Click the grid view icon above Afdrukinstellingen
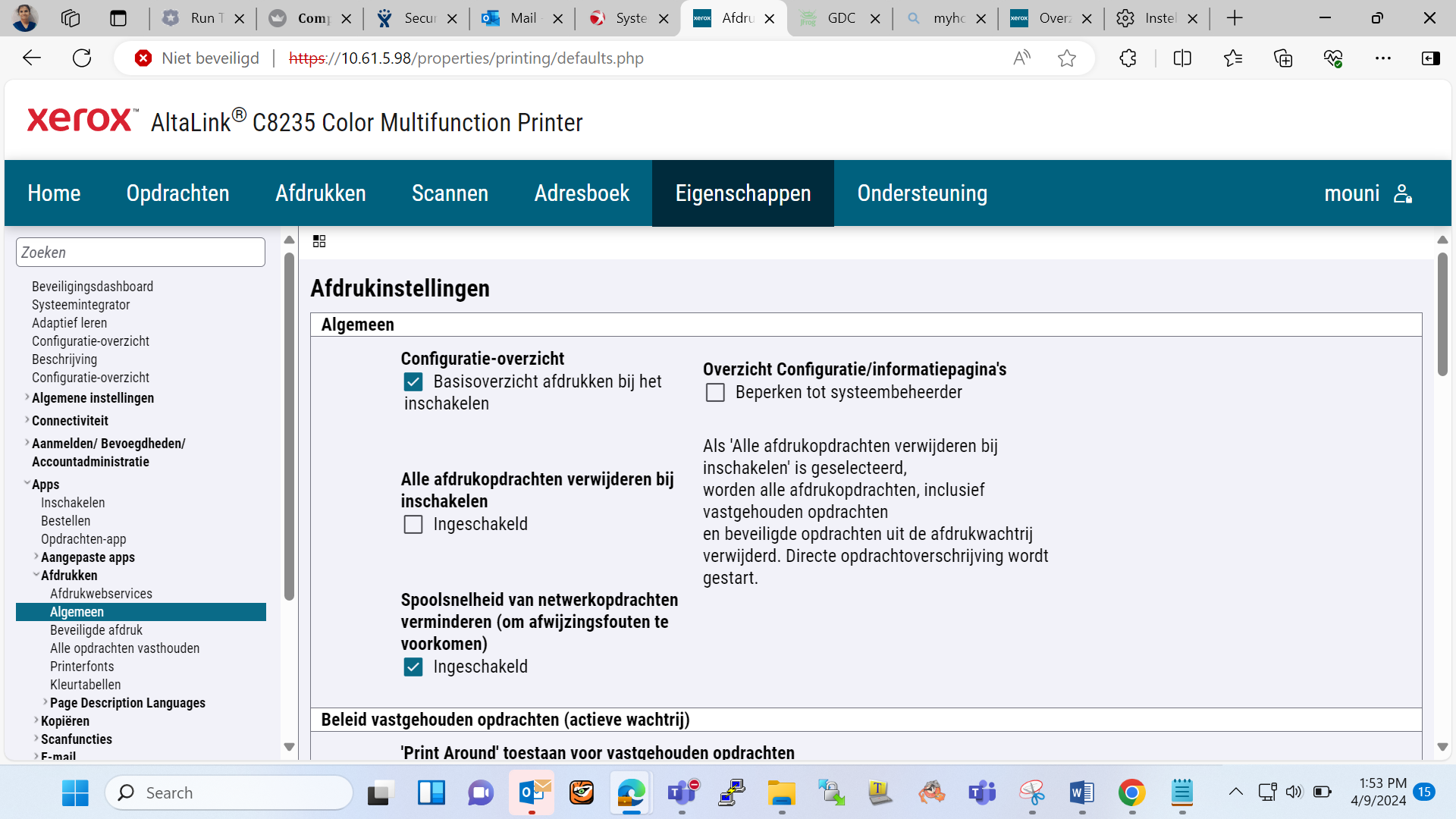The height and width of the screenshot is (819, 1456). tap(319, 241)
